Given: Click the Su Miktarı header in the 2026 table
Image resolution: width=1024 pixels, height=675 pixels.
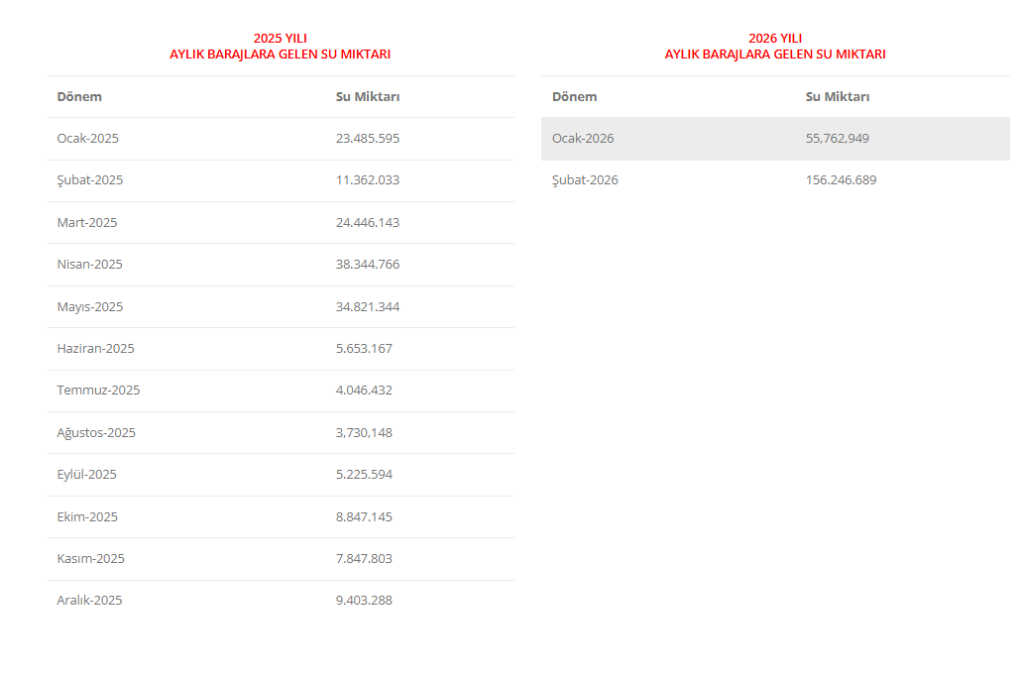Looking at the screenshot, I should [837, 97].
